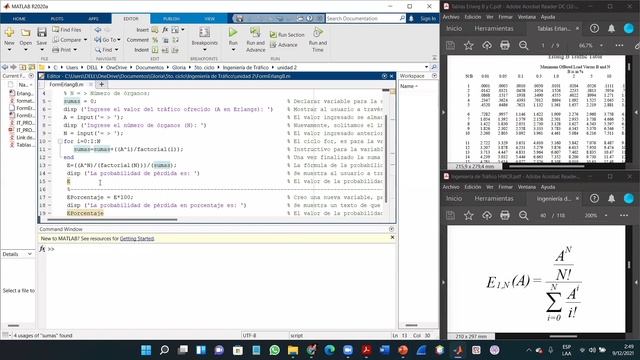Viewport: 640px width, 360px height.
Task: Run the script with green Run arrow
Action: (x=233, y=32)
